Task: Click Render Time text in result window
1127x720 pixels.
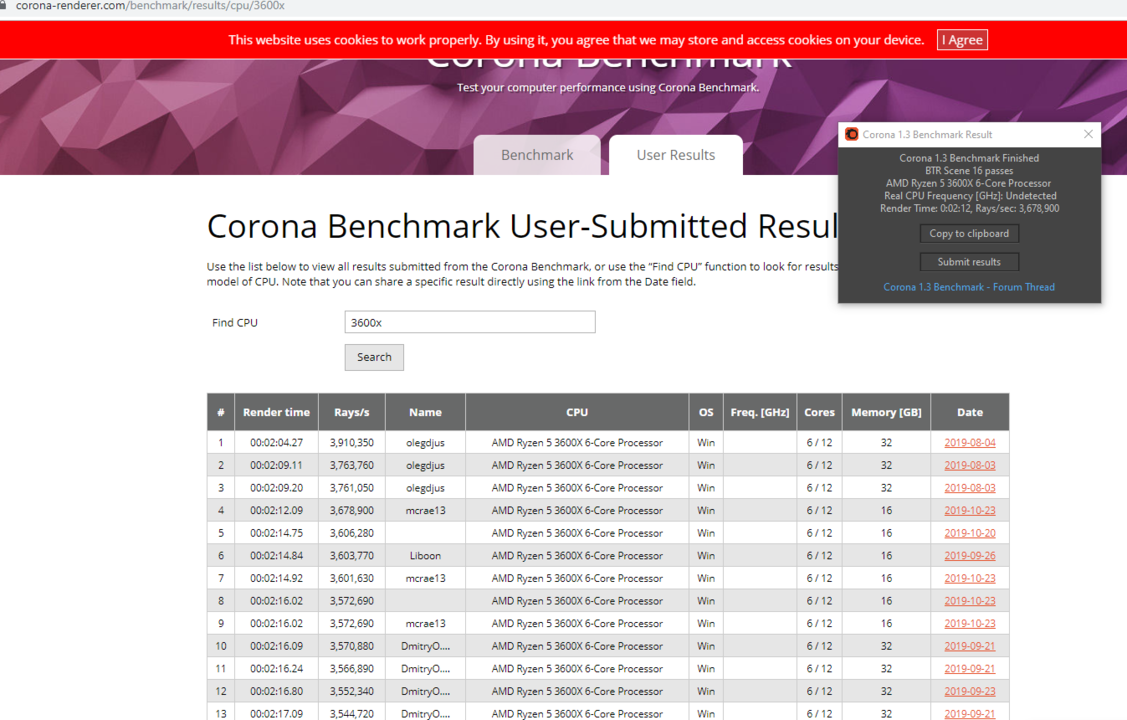Action: (970, 208)
